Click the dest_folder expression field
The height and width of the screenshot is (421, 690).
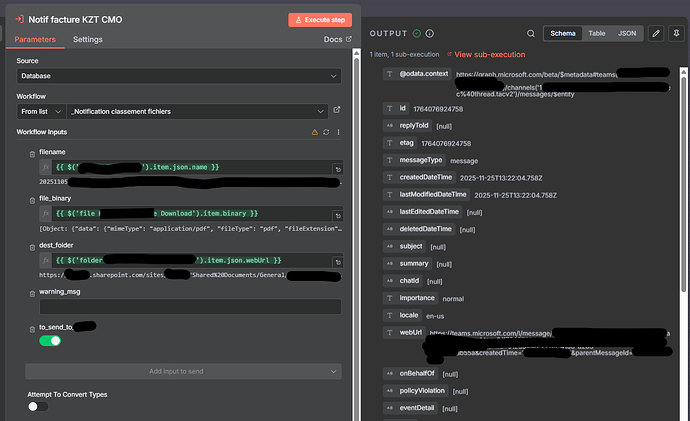click(192, 260)
